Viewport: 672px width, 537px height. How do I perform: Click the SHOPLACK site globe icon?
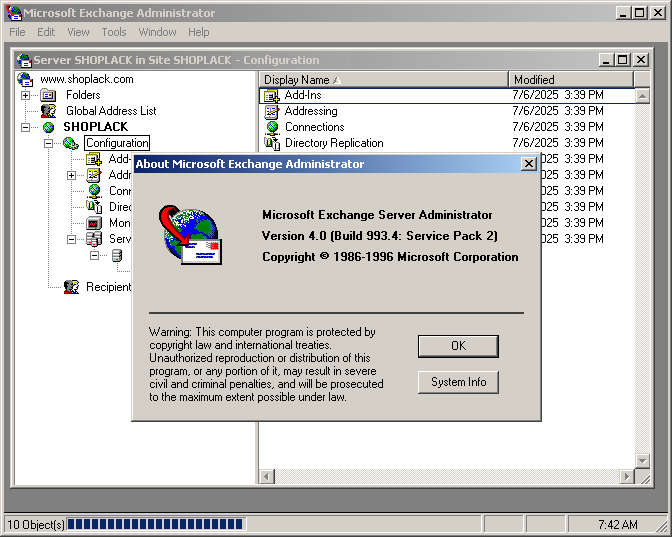(x=48, y=127)
